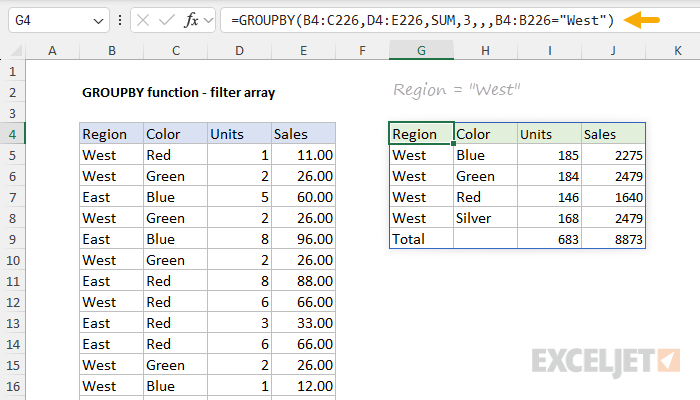The height and width of the screenshot is (400, 700).
Task: Click cell with sales value 96.00
Action: click(x=304, y=239)
